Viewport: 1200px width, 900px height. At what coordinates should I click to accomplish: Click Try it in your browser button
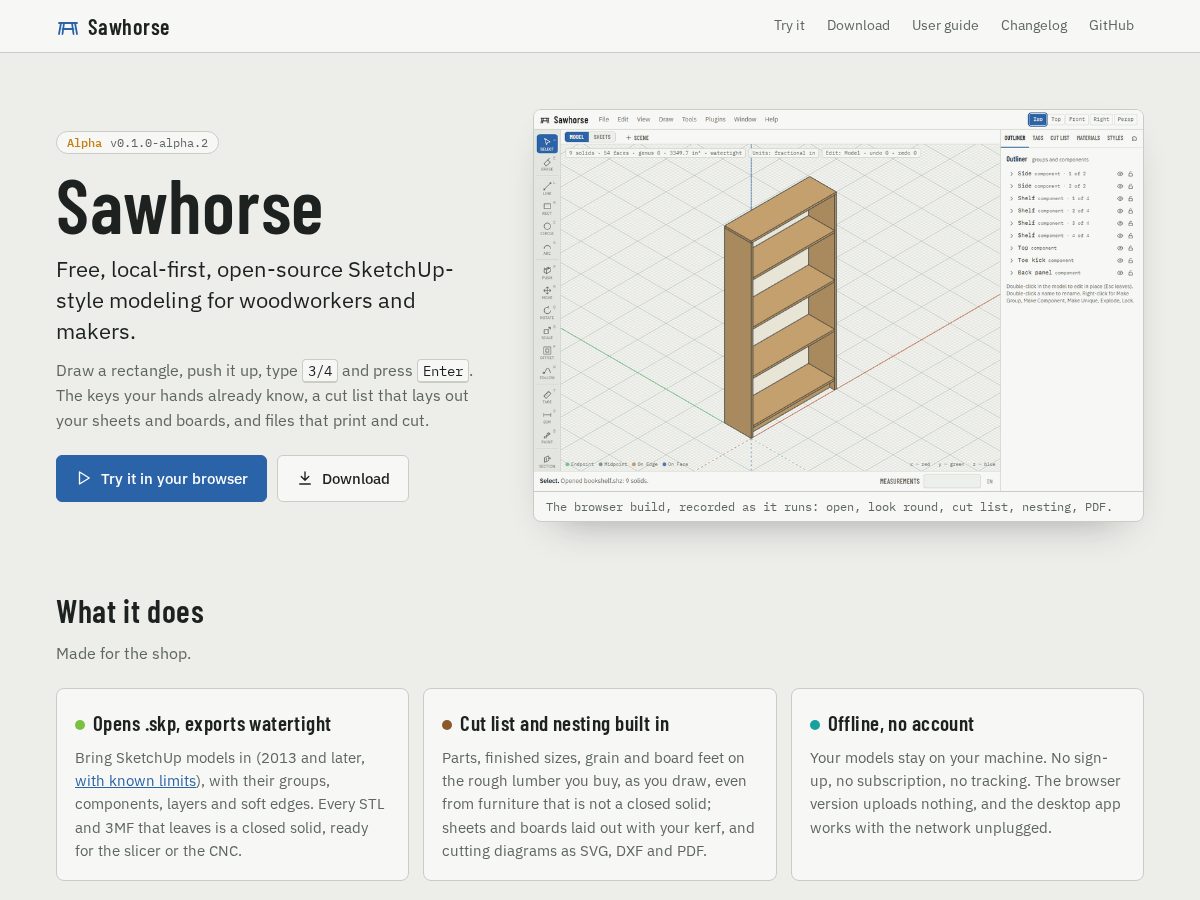(161, 478)
